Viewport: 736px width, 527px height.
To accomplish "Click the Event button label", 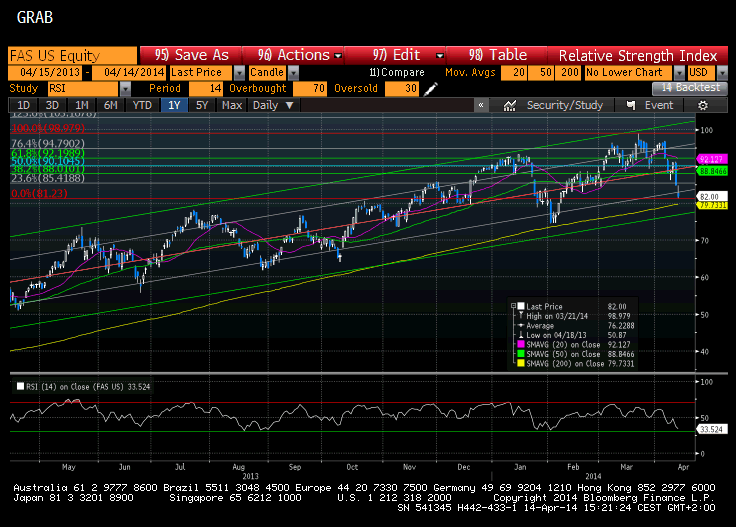I will click(x=659, y=106).
